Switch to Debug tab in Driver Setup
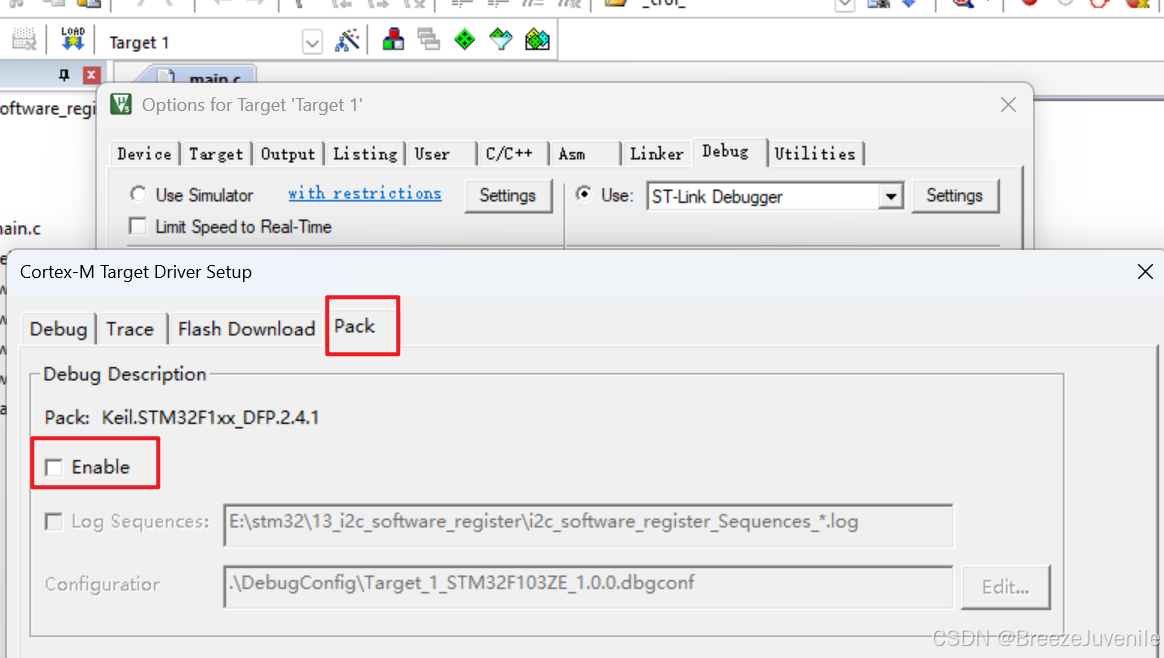The image size is (1164, 658). pyautogui.click(x=59, y=329)
